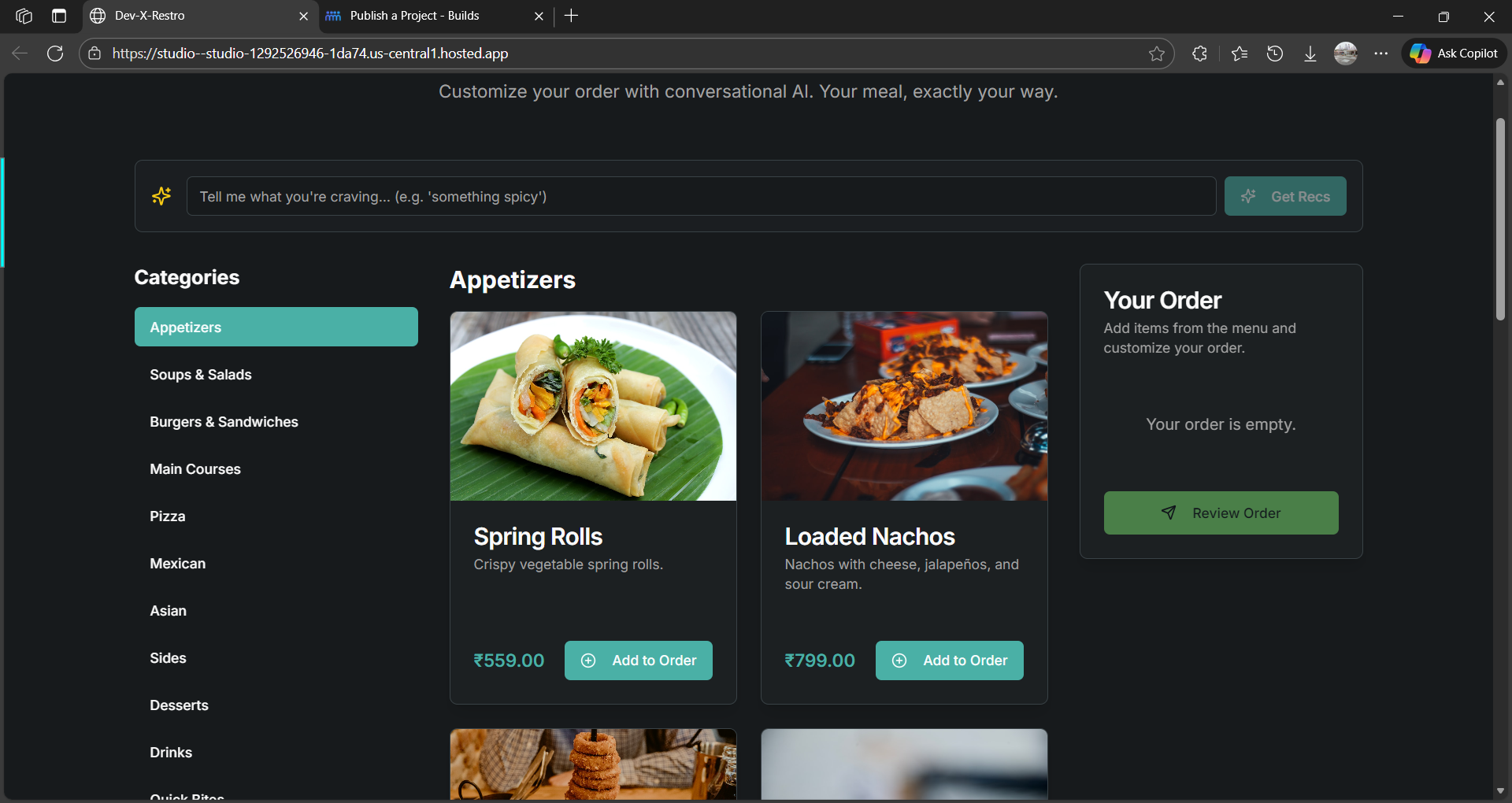Focus the browser address bar
Image resolution: width=1512 pixels, height=803 pixels.
(x=626, y=54)
